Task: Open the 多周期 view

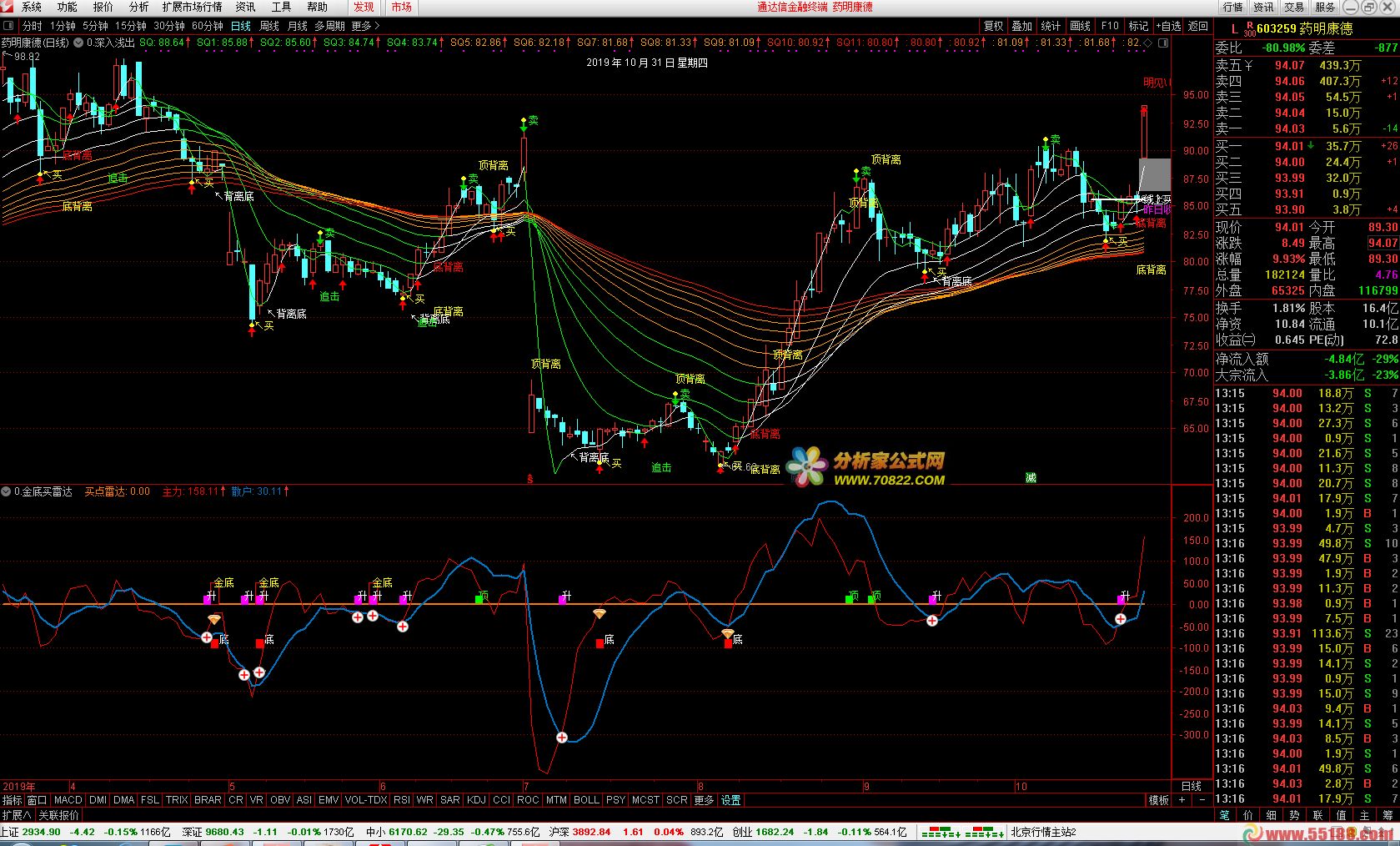Action: (x=329, y=27)
